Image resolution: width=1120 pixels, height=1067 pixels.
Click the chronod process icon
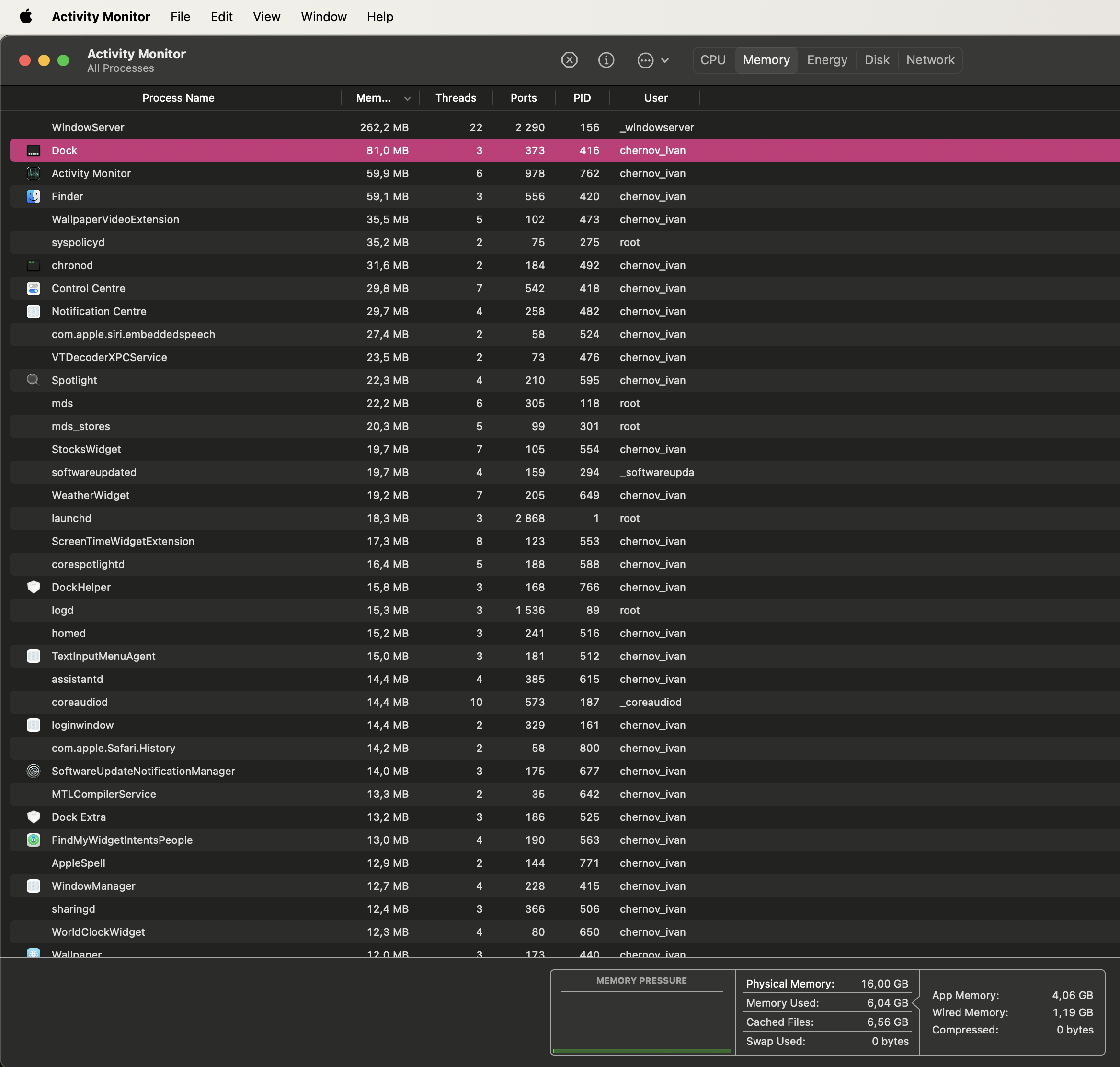tap(34, 265)
